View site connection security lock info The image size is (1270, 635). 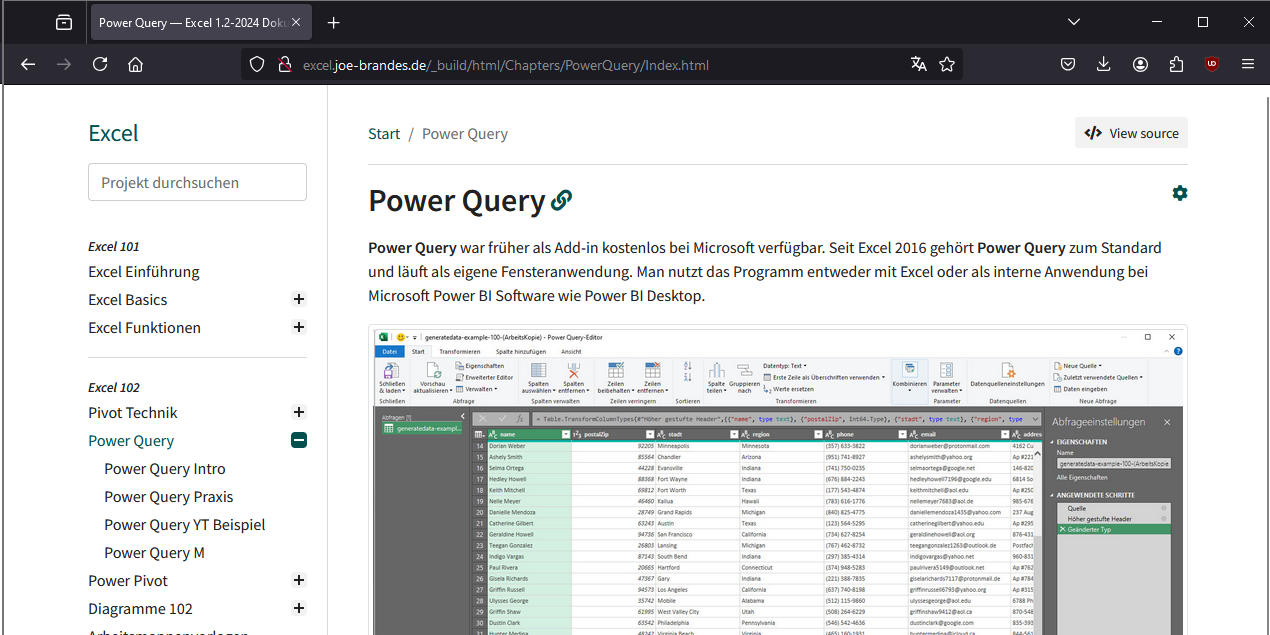284,64
